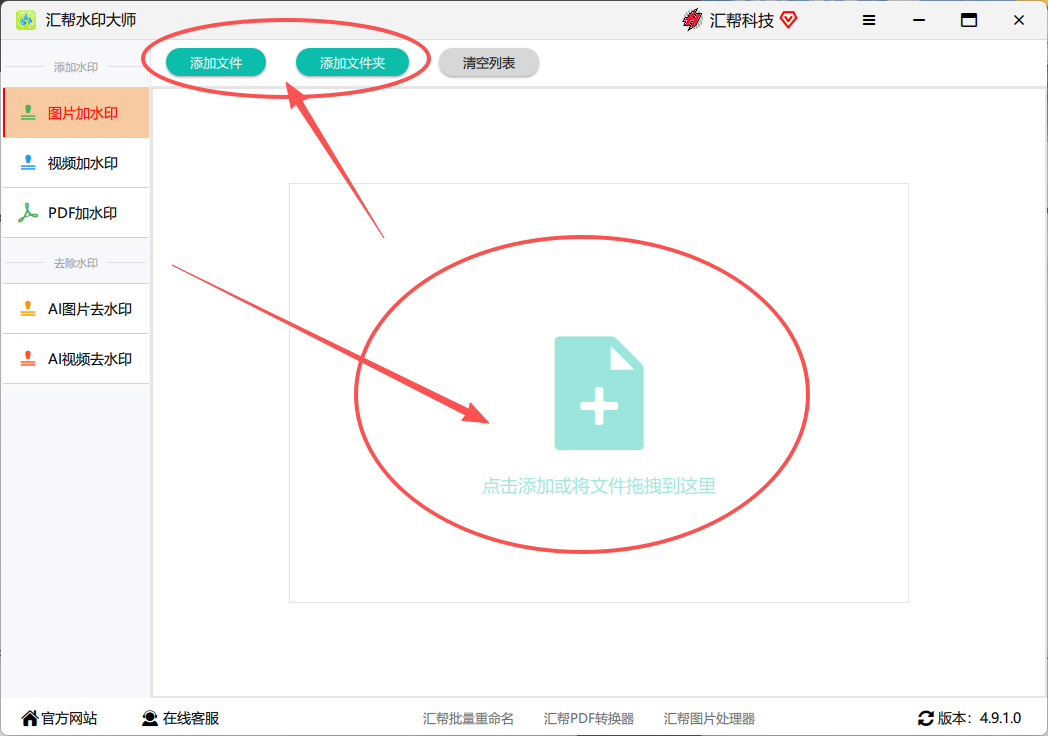The width and height of the screenshot is (1048, 736).
Task: Clear the list with 清空列表
Action: click(x=489, y=63)
